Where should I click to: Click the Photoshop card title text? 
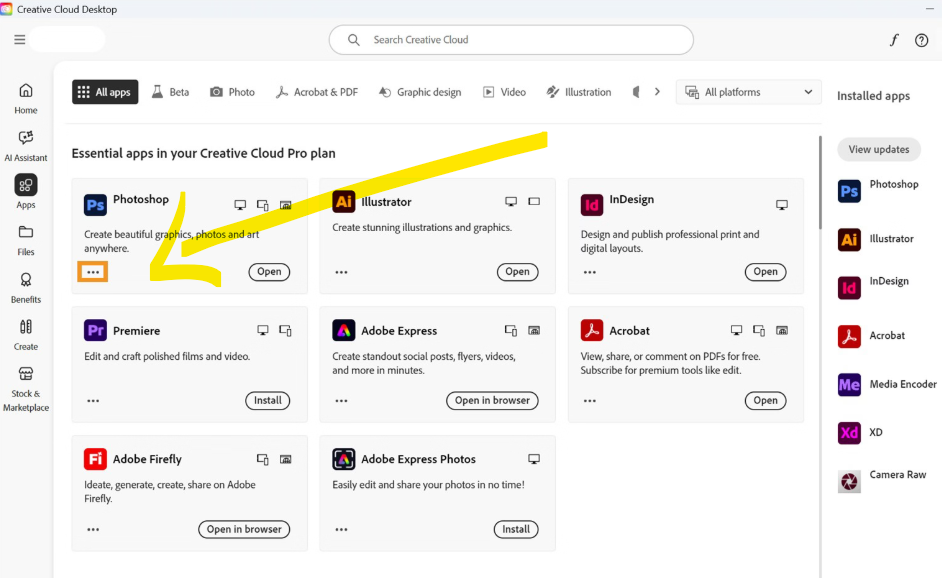pyautogui.click(x=141, y=199)
